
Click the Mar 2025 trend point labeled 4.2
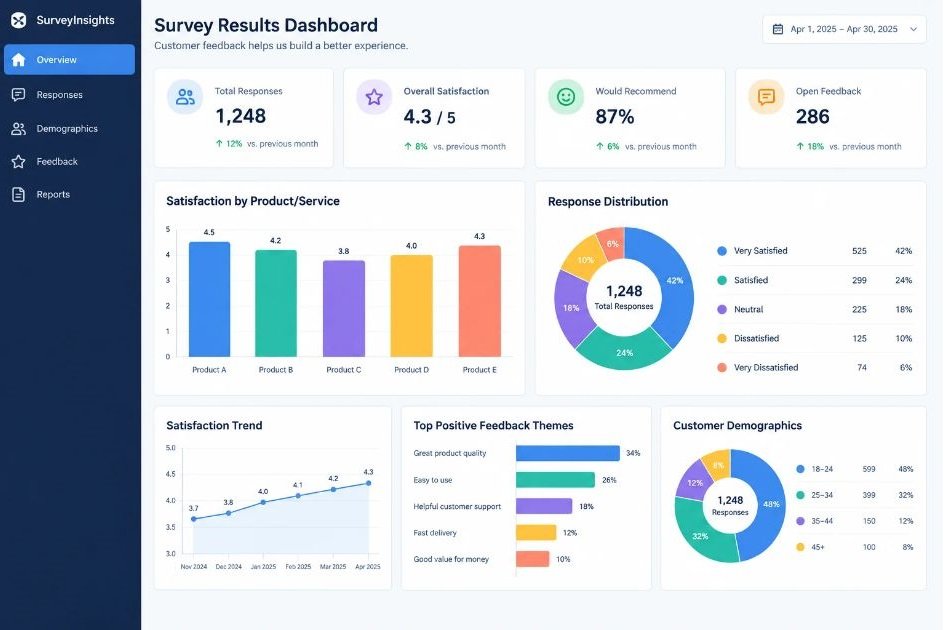point(333,490)
